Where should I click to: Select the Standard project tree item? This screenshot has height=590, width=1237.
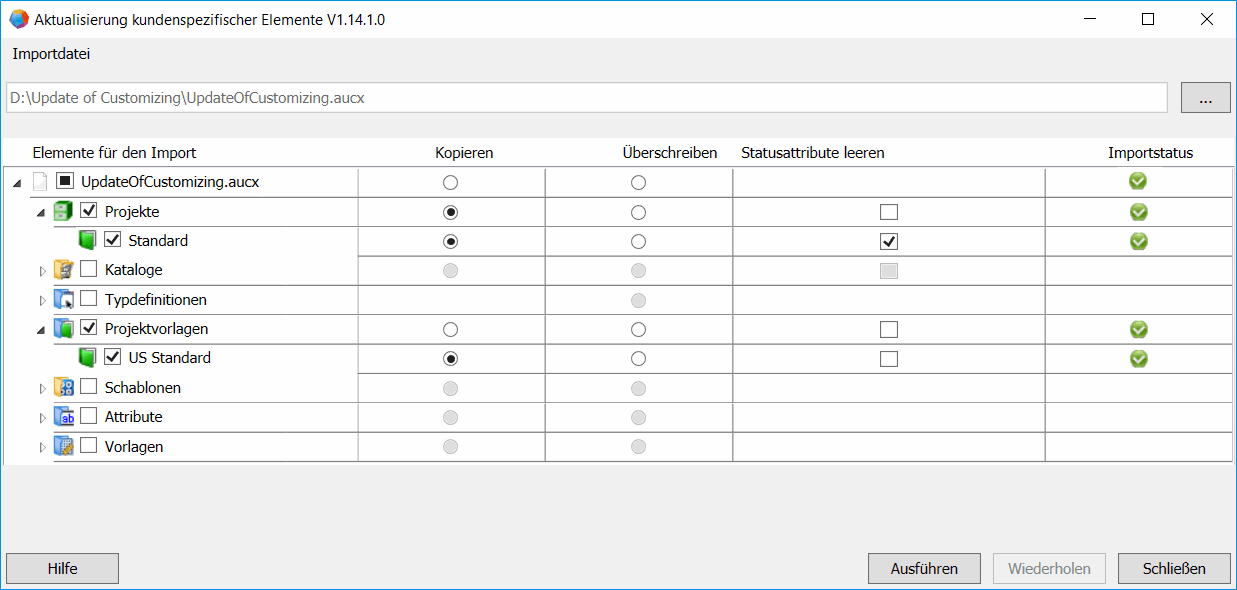tap(158, 241)
